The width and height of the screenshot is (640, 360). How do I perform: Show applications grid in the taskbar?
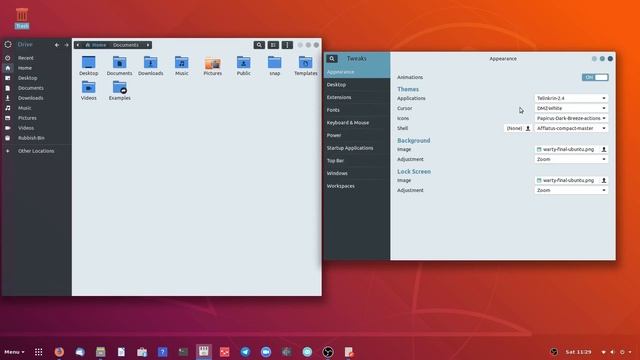pyautogui.click(x=39, y=352)
